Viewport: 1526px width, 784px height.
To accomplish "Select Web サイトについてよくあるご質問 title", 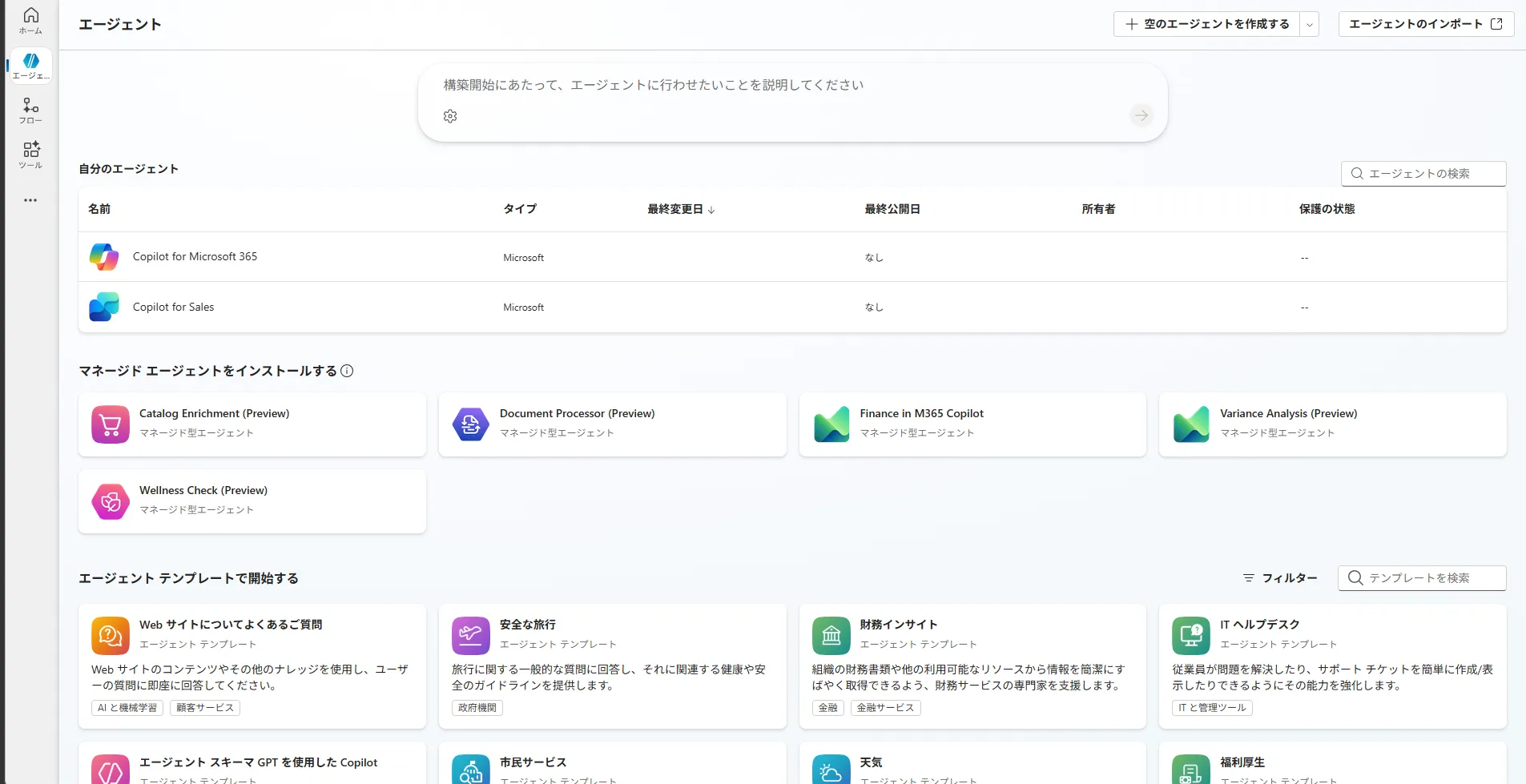I will 231,625.
